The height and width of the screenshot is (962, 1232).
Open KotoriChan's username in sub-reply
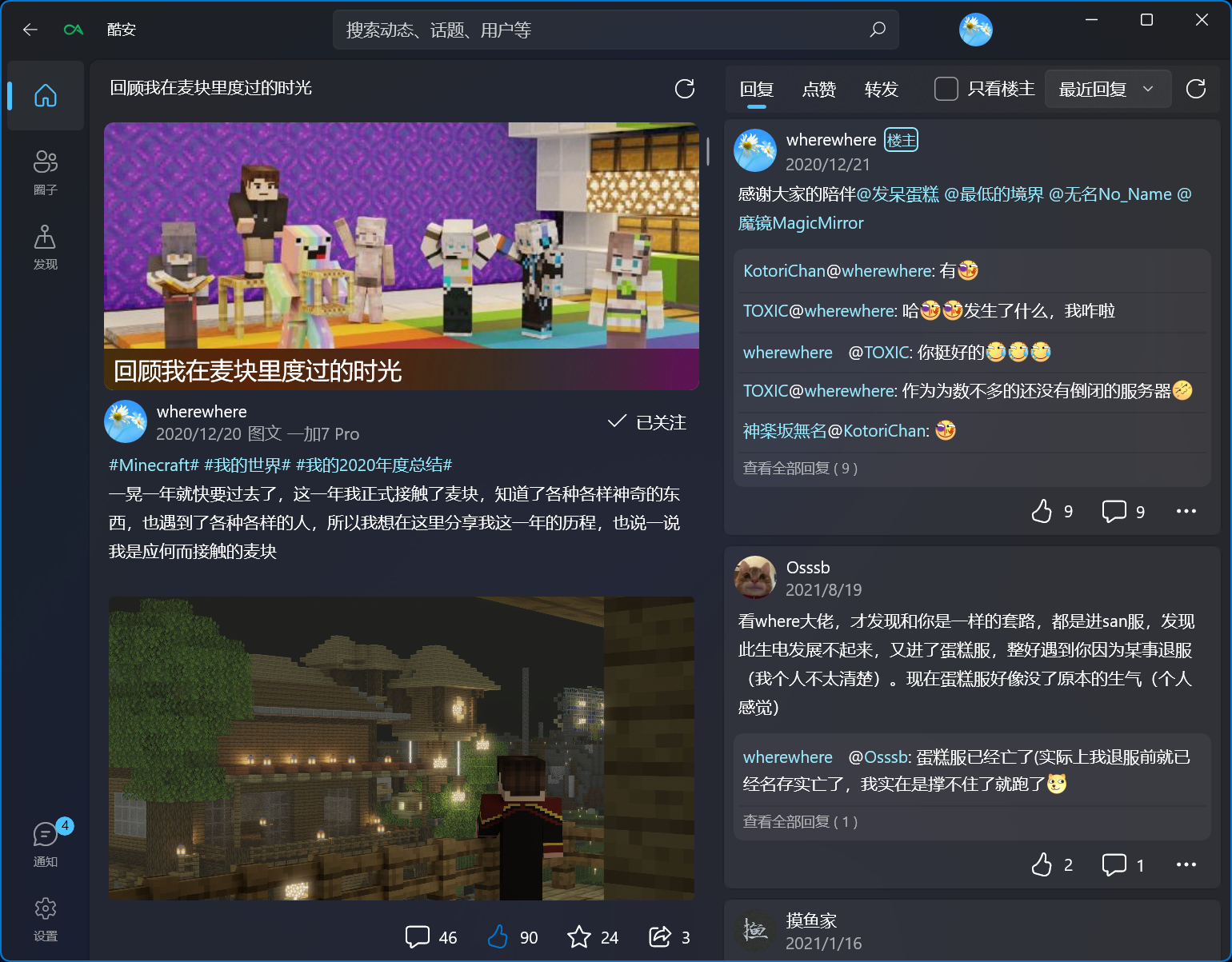784,271
